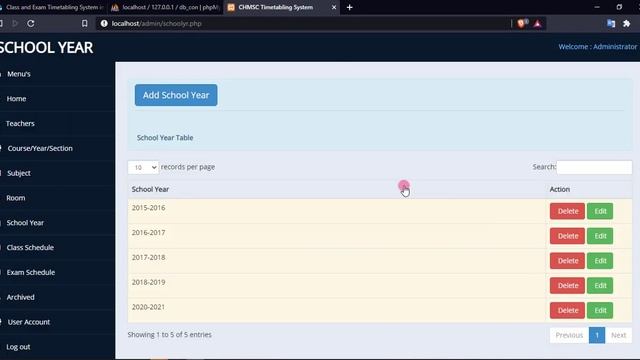Click Menu's heading in the sidebar

[x=19, y=74]
